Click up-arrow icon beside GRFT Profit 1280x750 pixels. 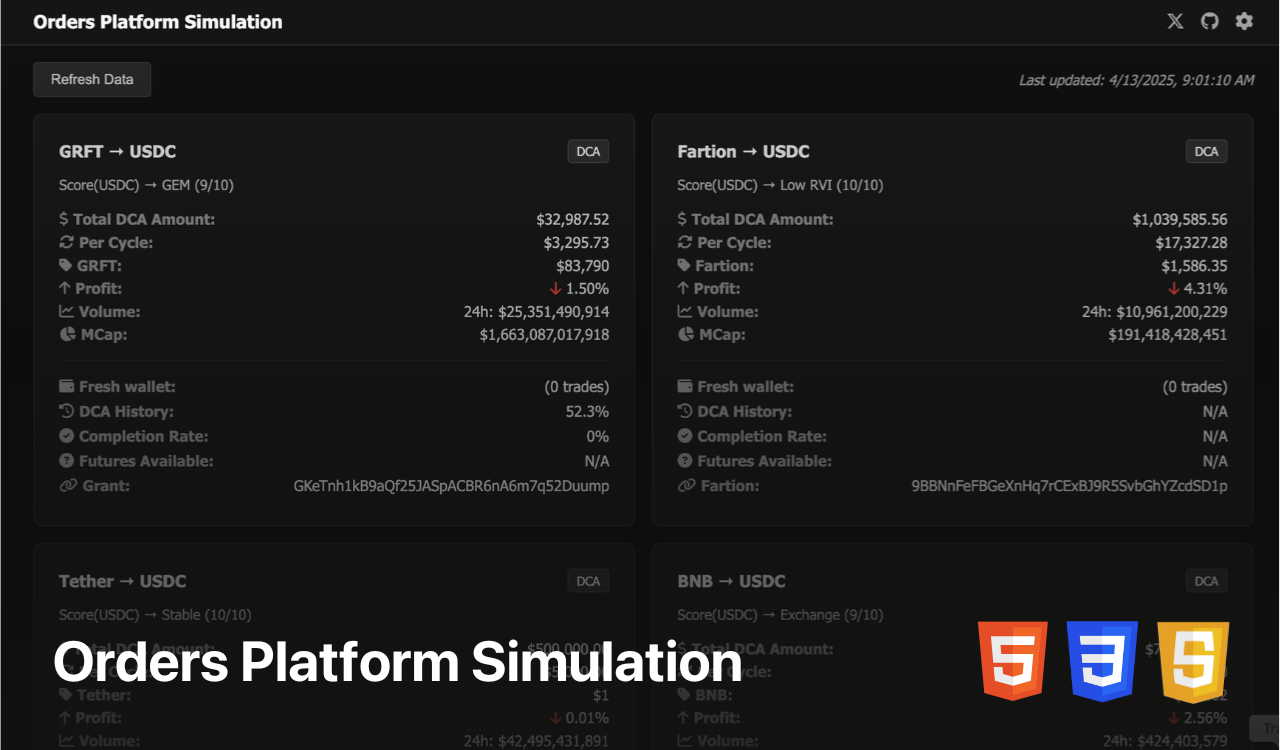pyautogui.click(x=65, y=288)
